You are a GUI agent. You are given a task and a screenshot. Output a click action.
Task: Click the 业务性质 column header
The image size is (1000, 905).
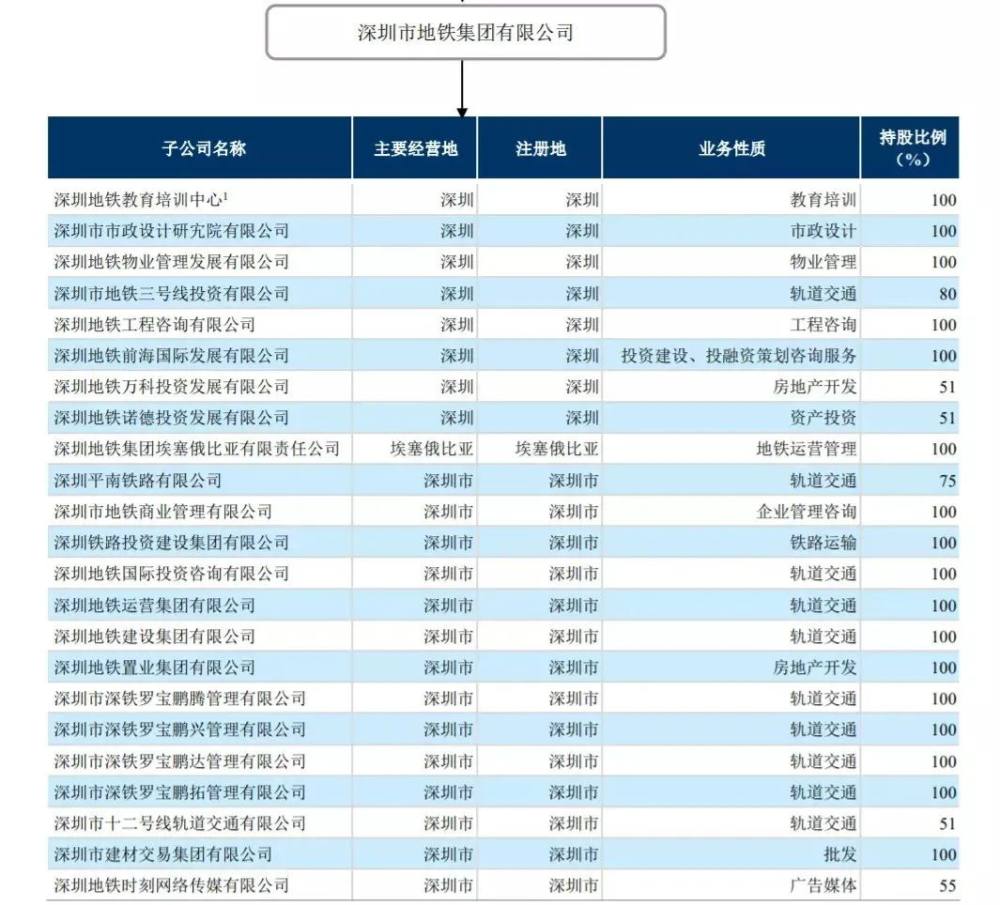point(732,149)
